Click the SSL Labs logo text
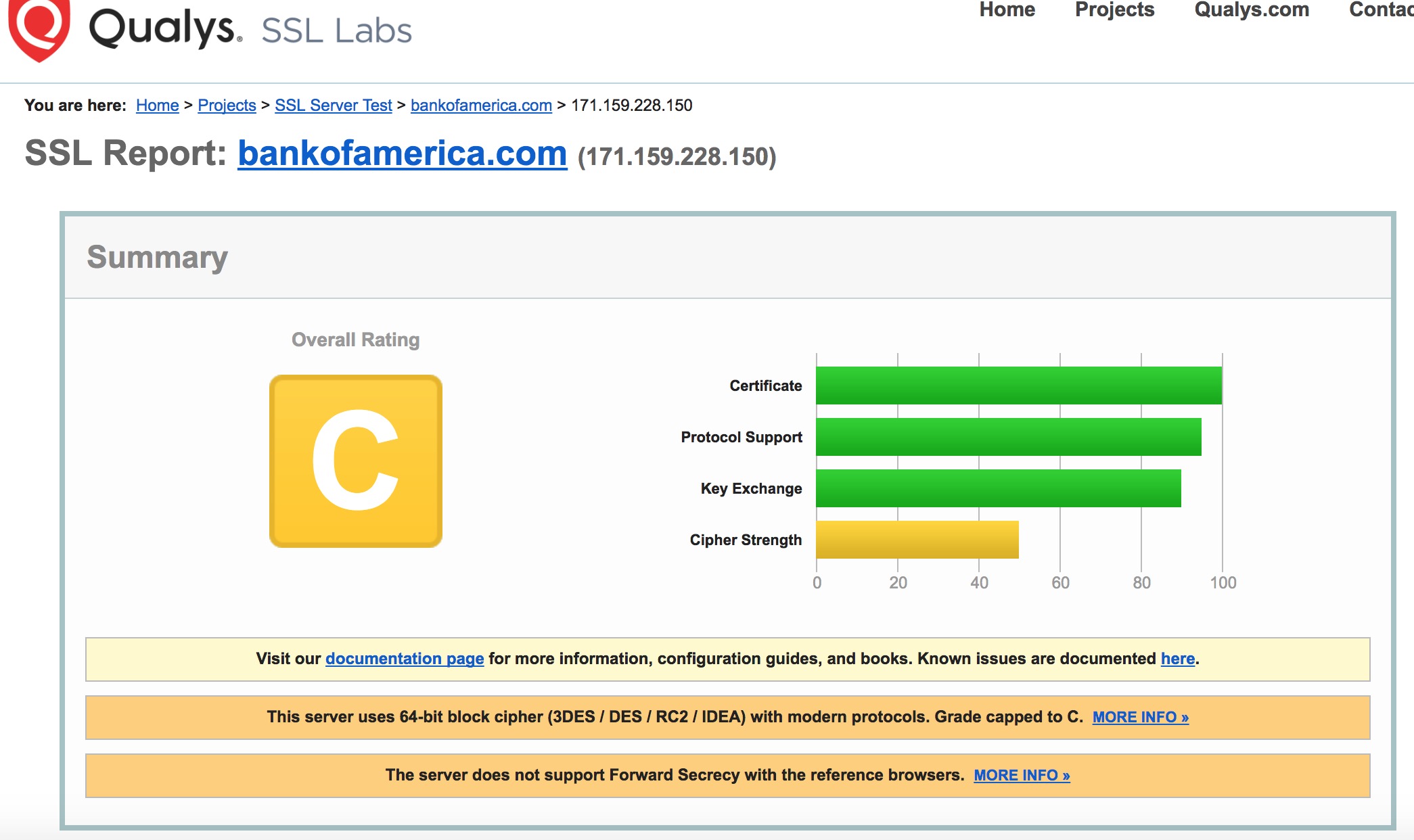 click(336, 31)
